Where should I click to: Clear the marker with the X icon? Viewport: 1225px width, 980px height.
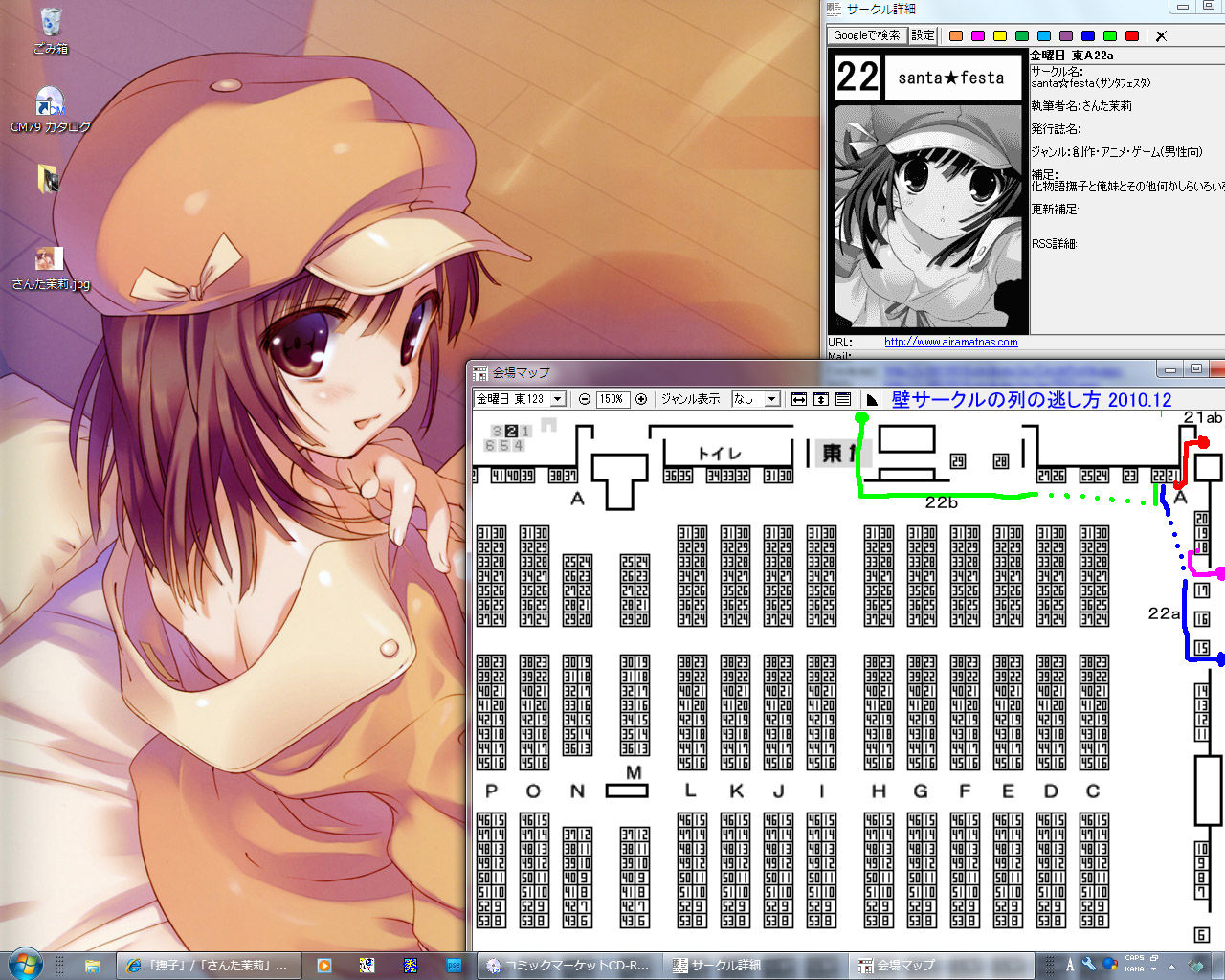click(1161, 36)
